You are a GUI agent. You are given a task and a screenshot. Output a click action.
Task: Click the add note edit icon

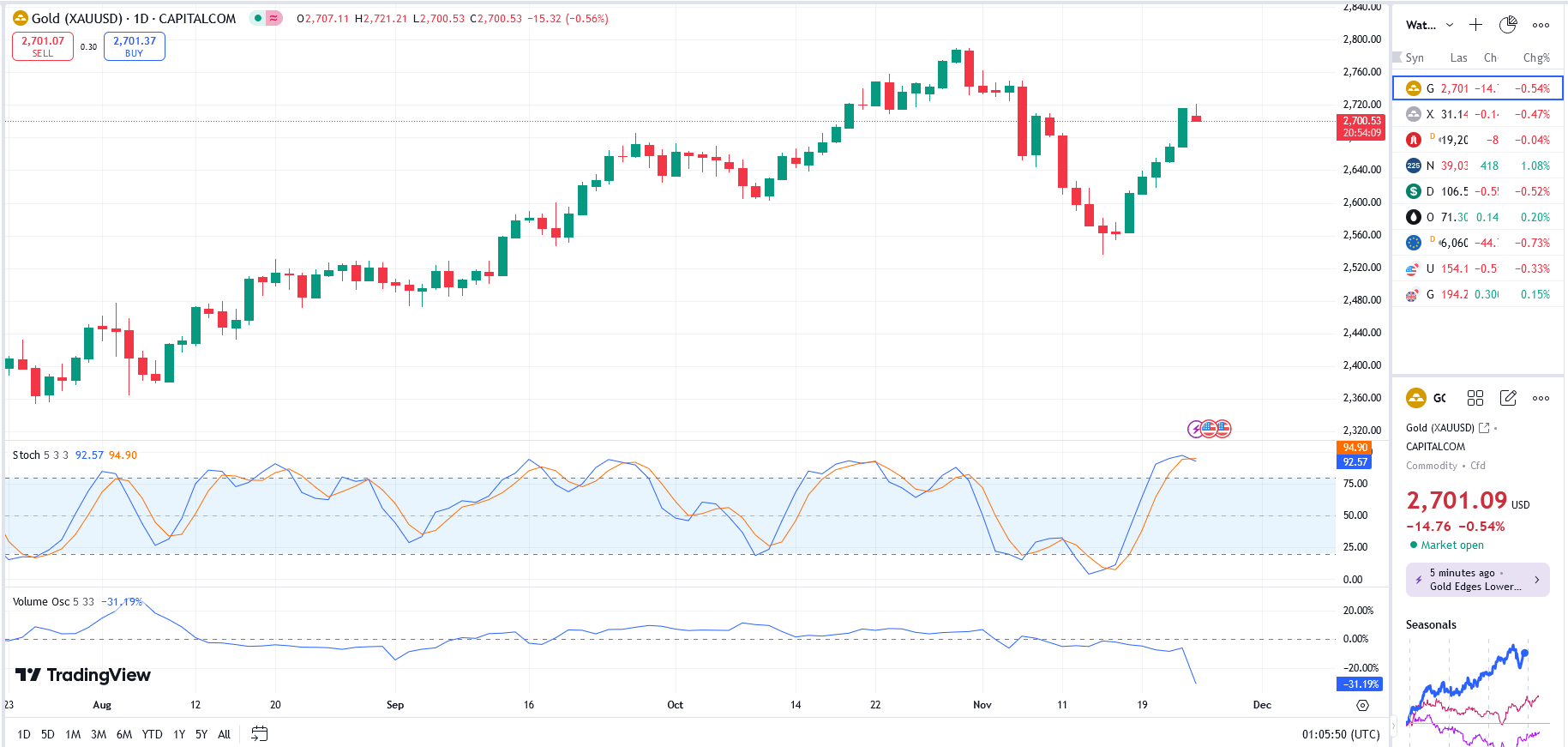(1508, 398)
